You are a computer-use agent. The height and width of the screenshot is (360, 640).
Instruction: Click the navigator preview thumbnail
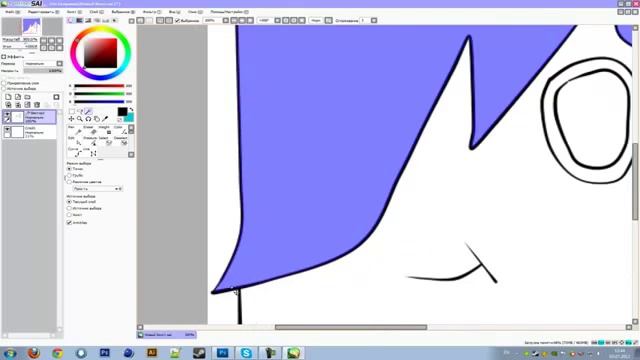coord(32,27)
